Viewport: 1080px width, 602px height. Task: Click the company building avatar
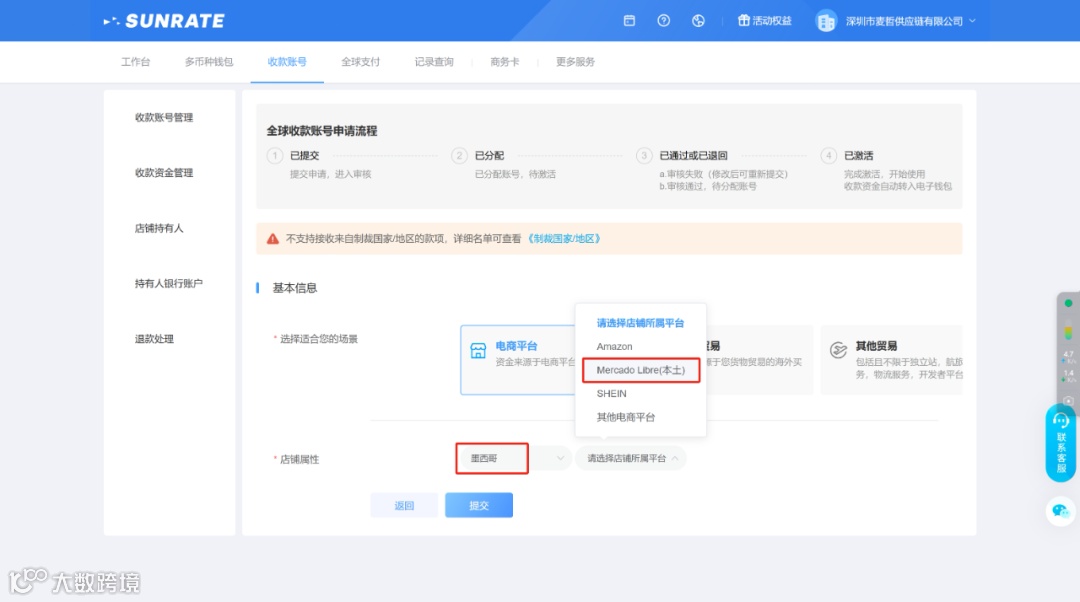[825, 21]
